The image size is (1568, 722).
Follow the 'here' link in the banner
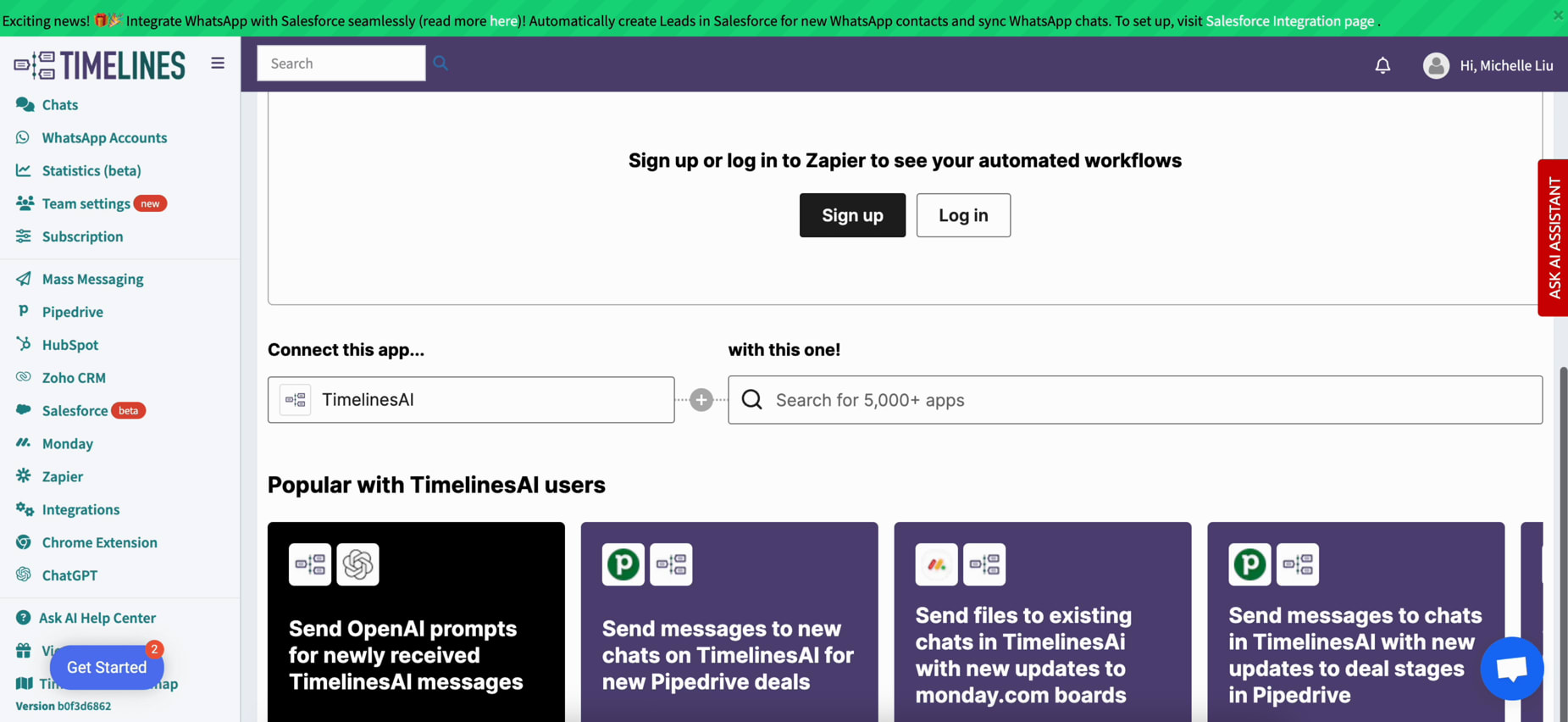503,20
